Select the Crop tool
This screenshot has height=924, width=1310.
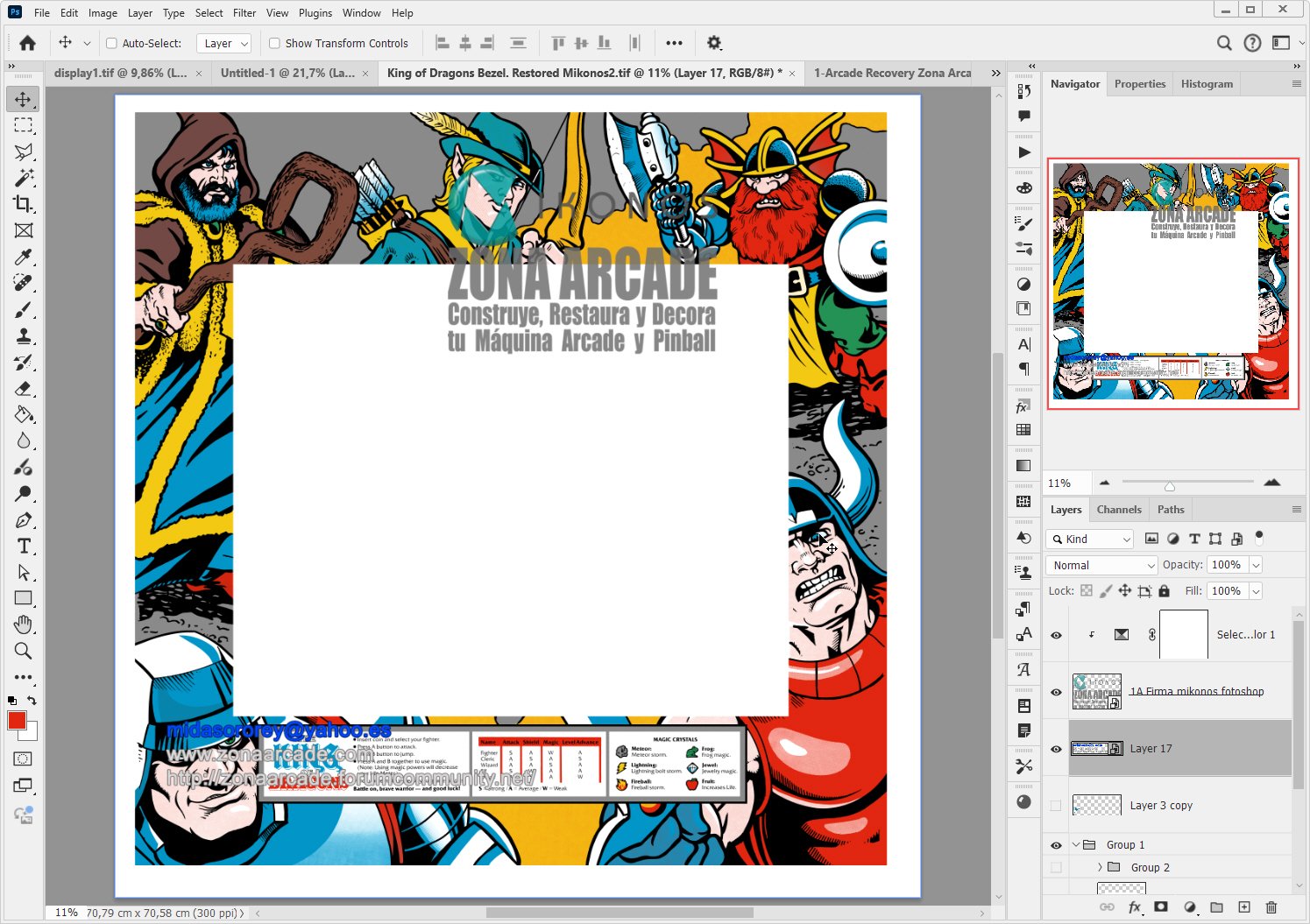coord(23,204)
